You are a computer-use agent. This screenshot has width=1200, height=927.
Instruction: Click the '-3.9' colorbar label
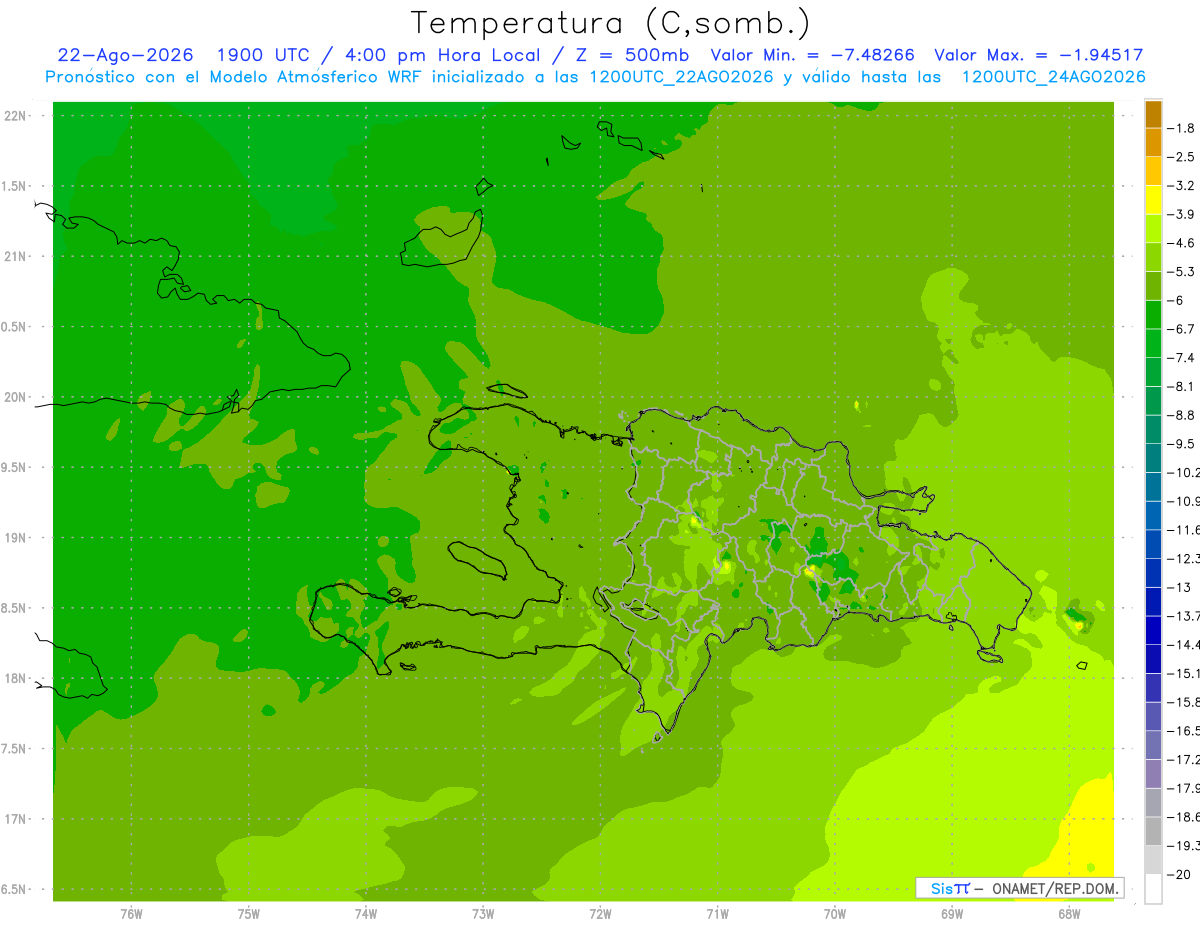tap(1182, 214)
